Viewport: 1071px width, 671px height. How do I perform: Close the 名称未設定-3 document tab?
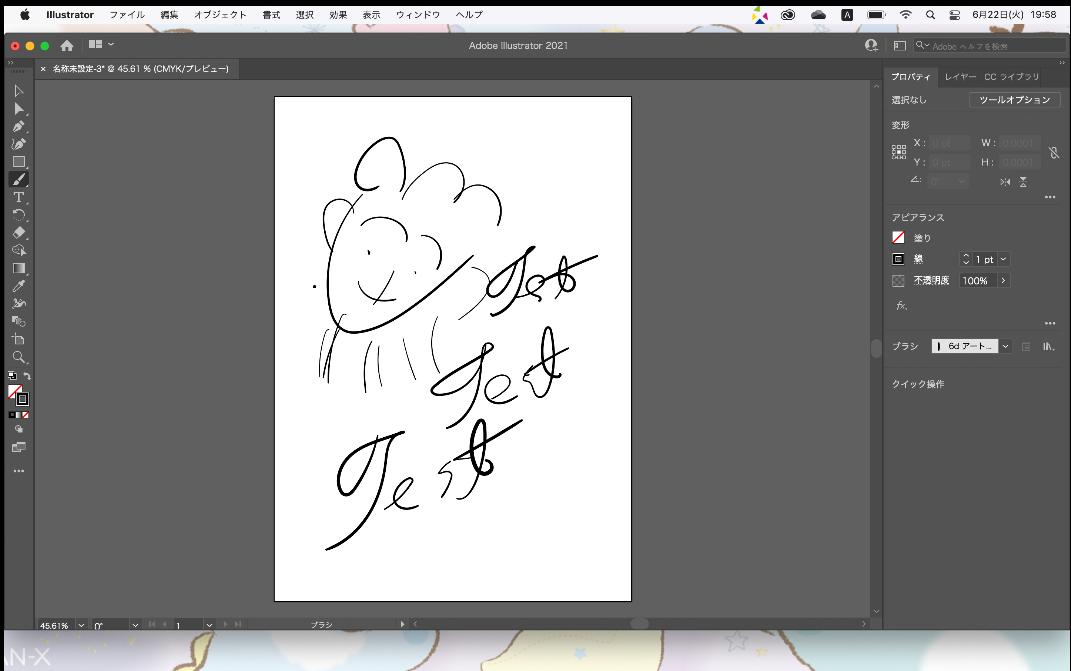click(43, 69)
